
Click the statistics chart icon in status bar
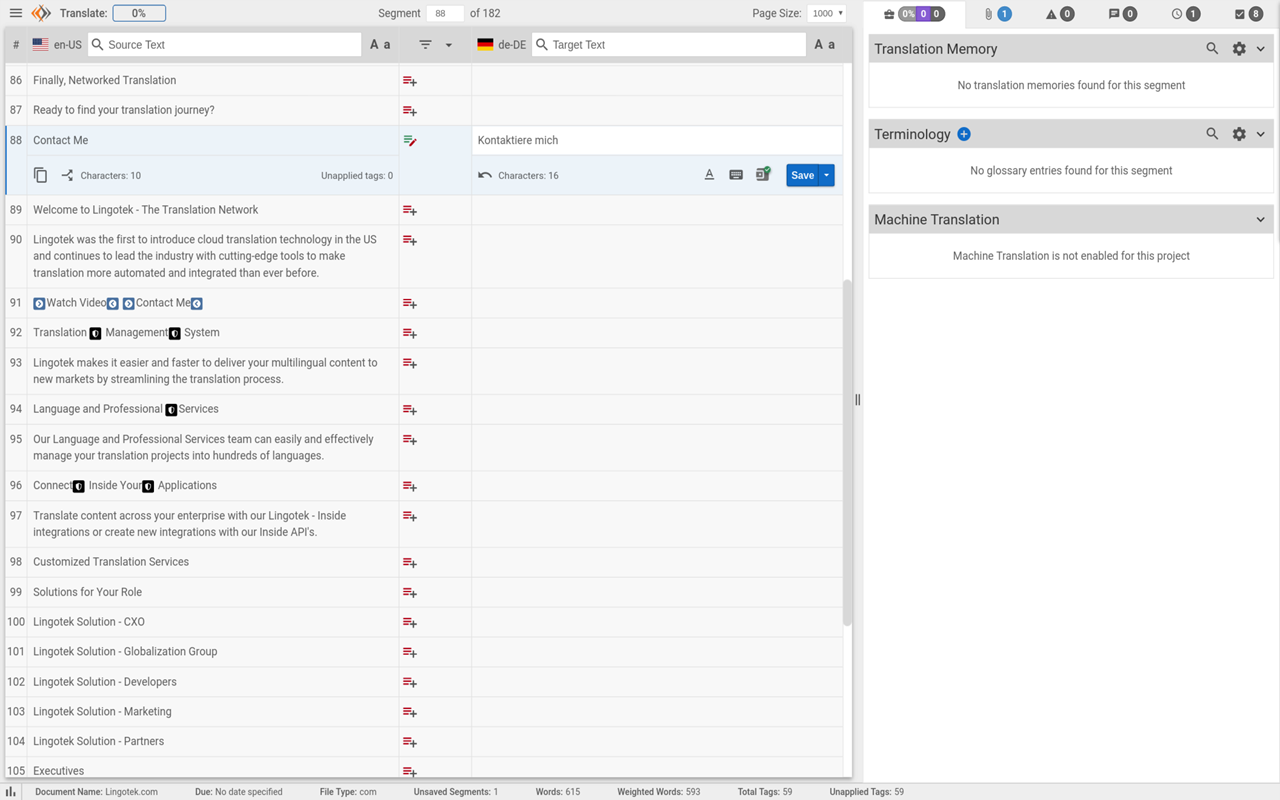tap(11, 792)
